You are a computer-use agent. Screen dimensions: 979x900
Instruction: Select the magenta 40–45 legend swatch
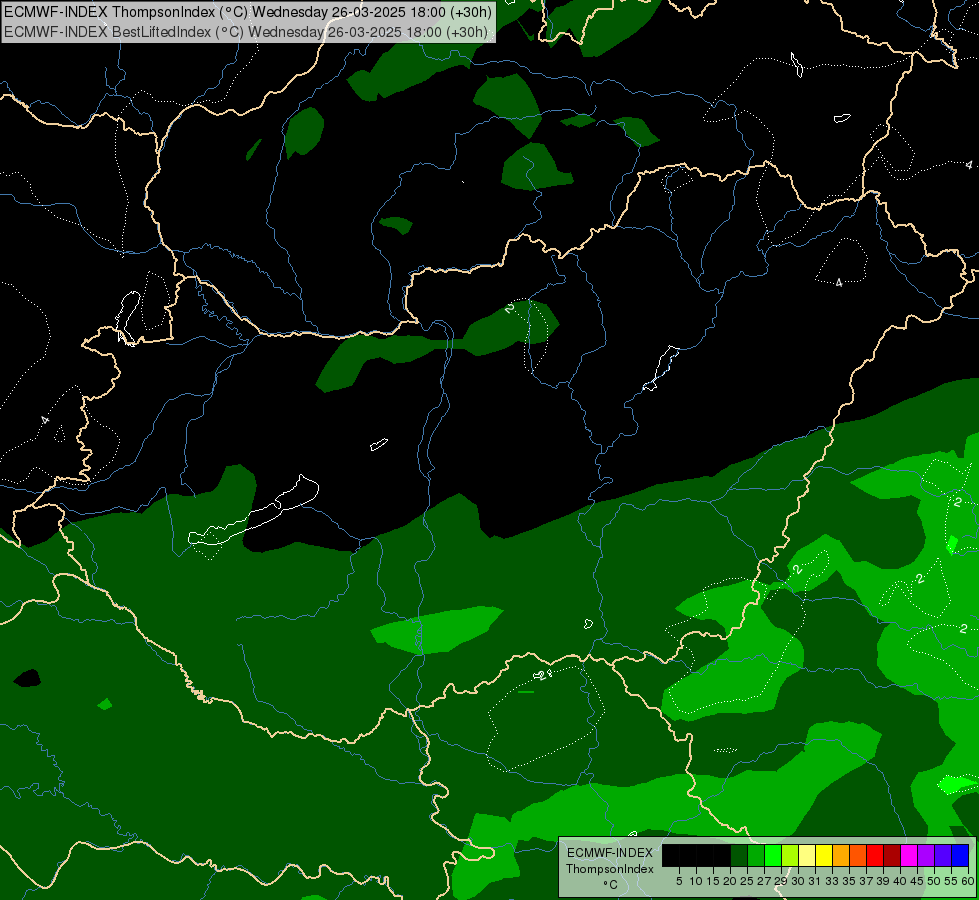coord(909,855)
